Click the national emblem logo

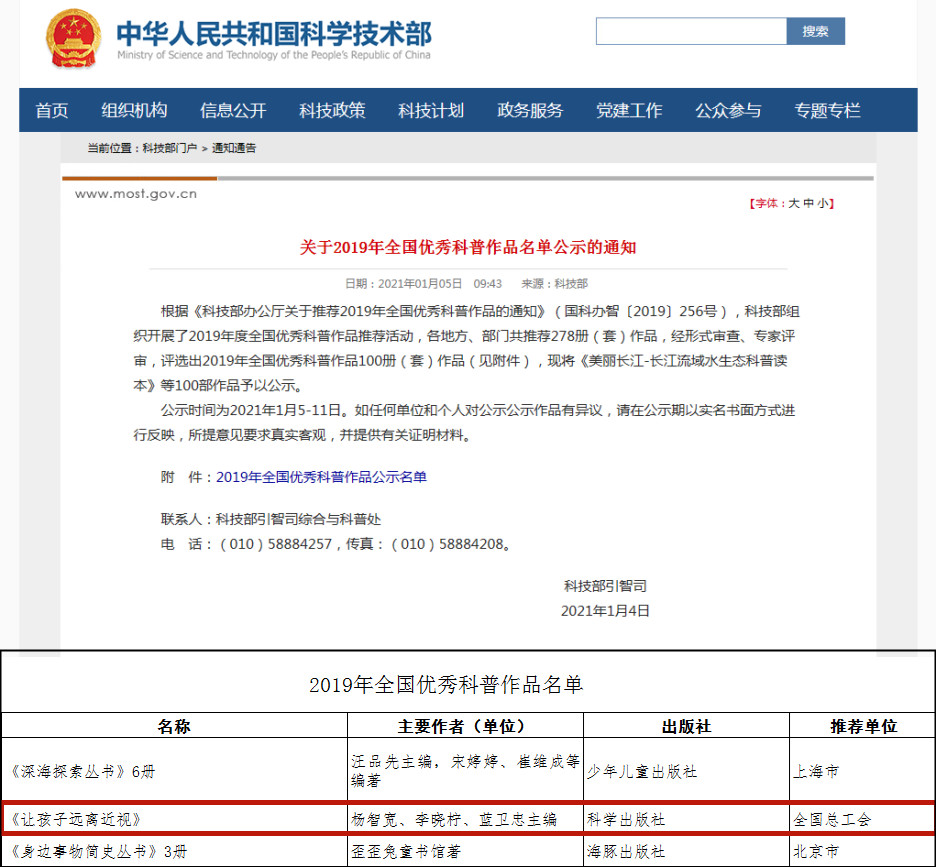coord(72,39)
